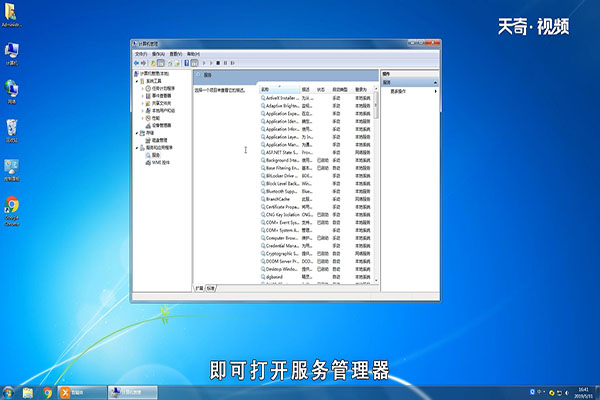Select the ASP.NET State service row
This screenshot has width=600, height=400.
316,152
